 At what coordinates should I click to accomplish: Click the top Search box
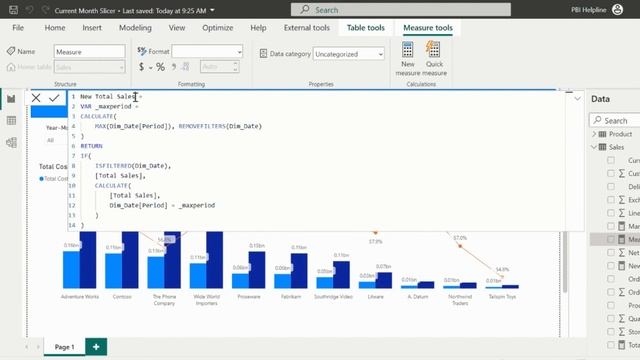400,10
